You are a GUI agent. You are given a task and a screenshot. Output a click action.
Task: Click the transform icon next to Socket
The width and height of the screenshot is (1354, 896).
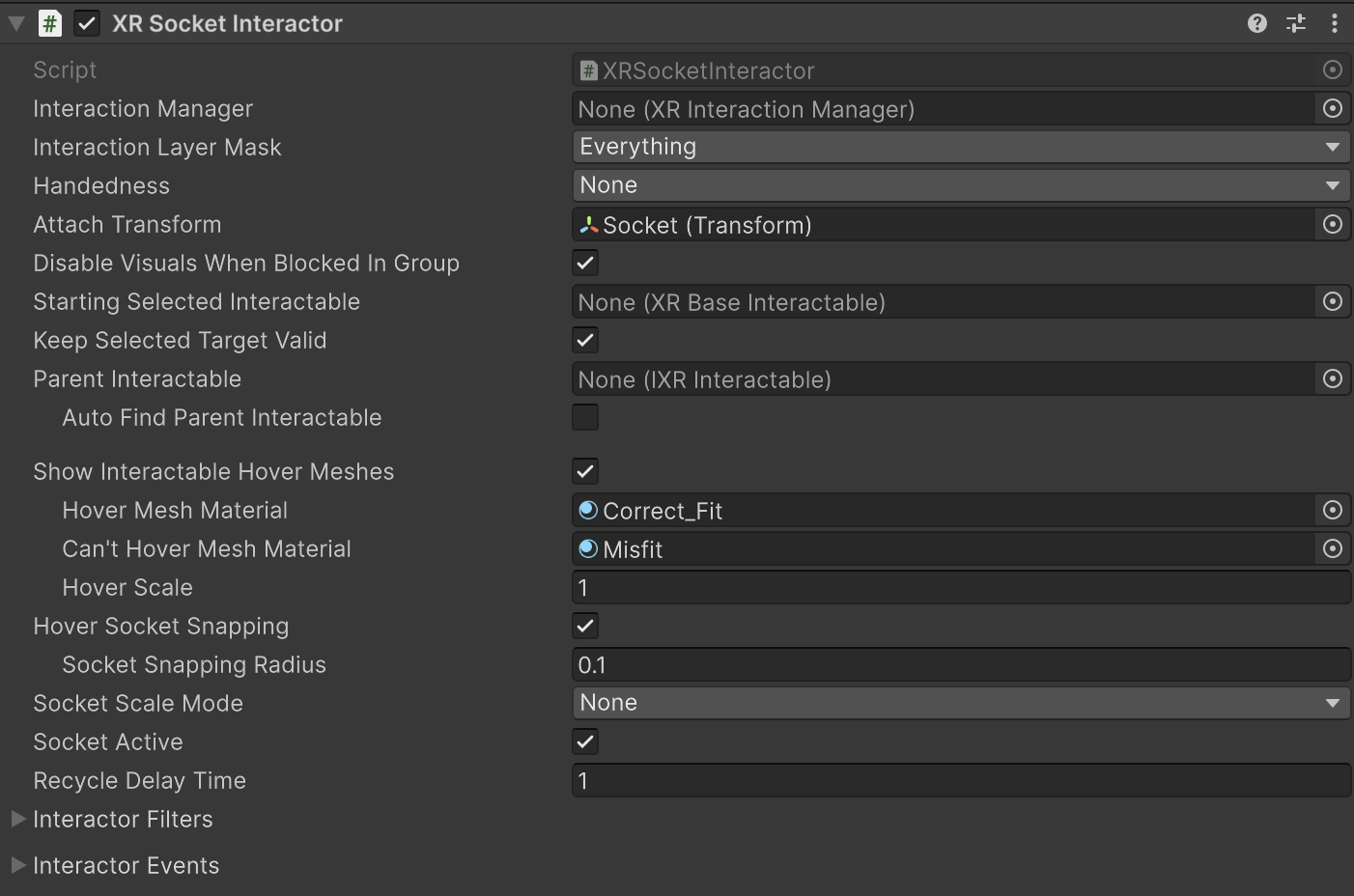click(588, 225)
